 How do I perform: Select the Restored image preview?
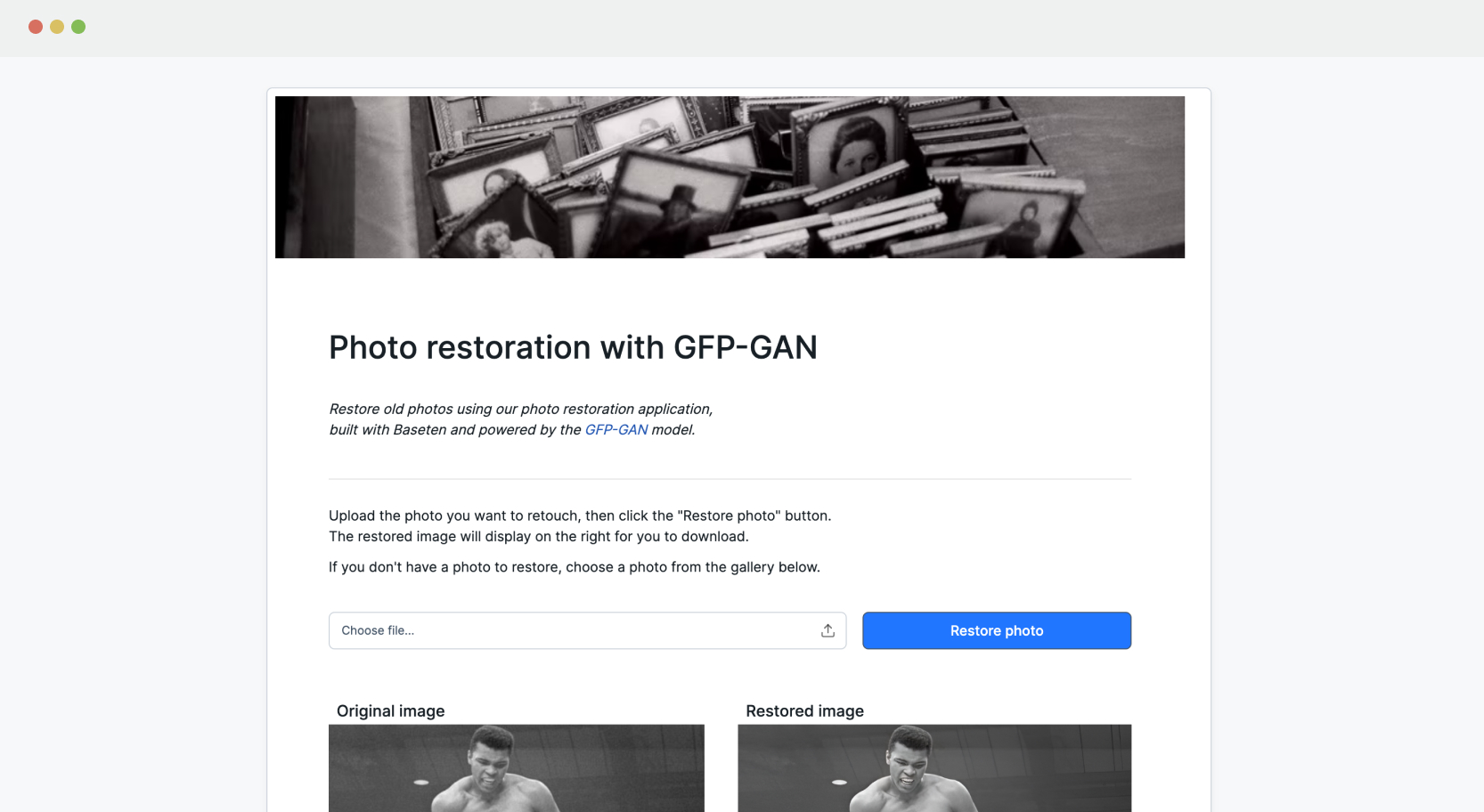click(934, 767)
